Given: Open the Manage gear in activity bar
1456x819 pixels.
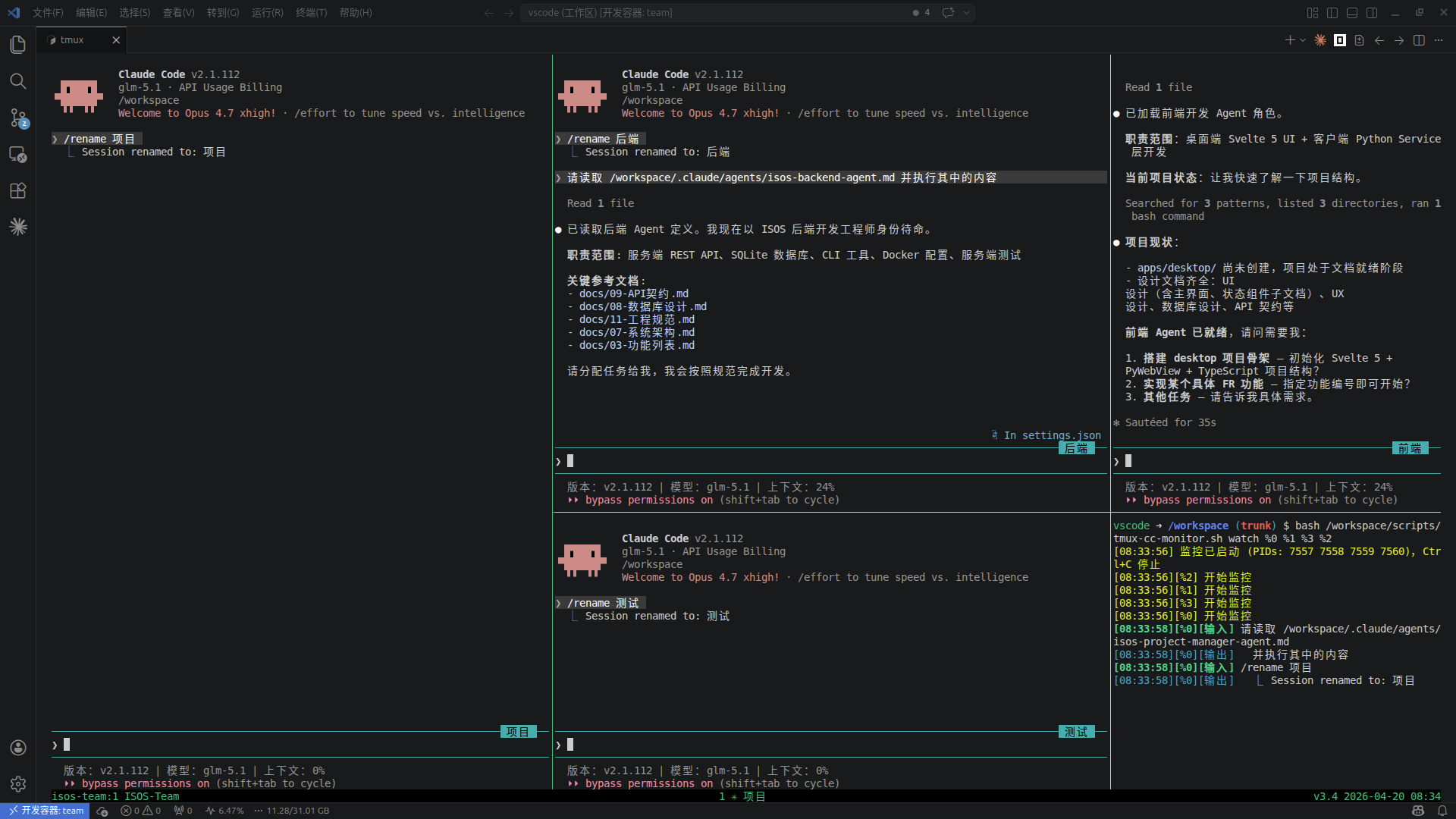Looking at the screenshot, I should [18, 784].
